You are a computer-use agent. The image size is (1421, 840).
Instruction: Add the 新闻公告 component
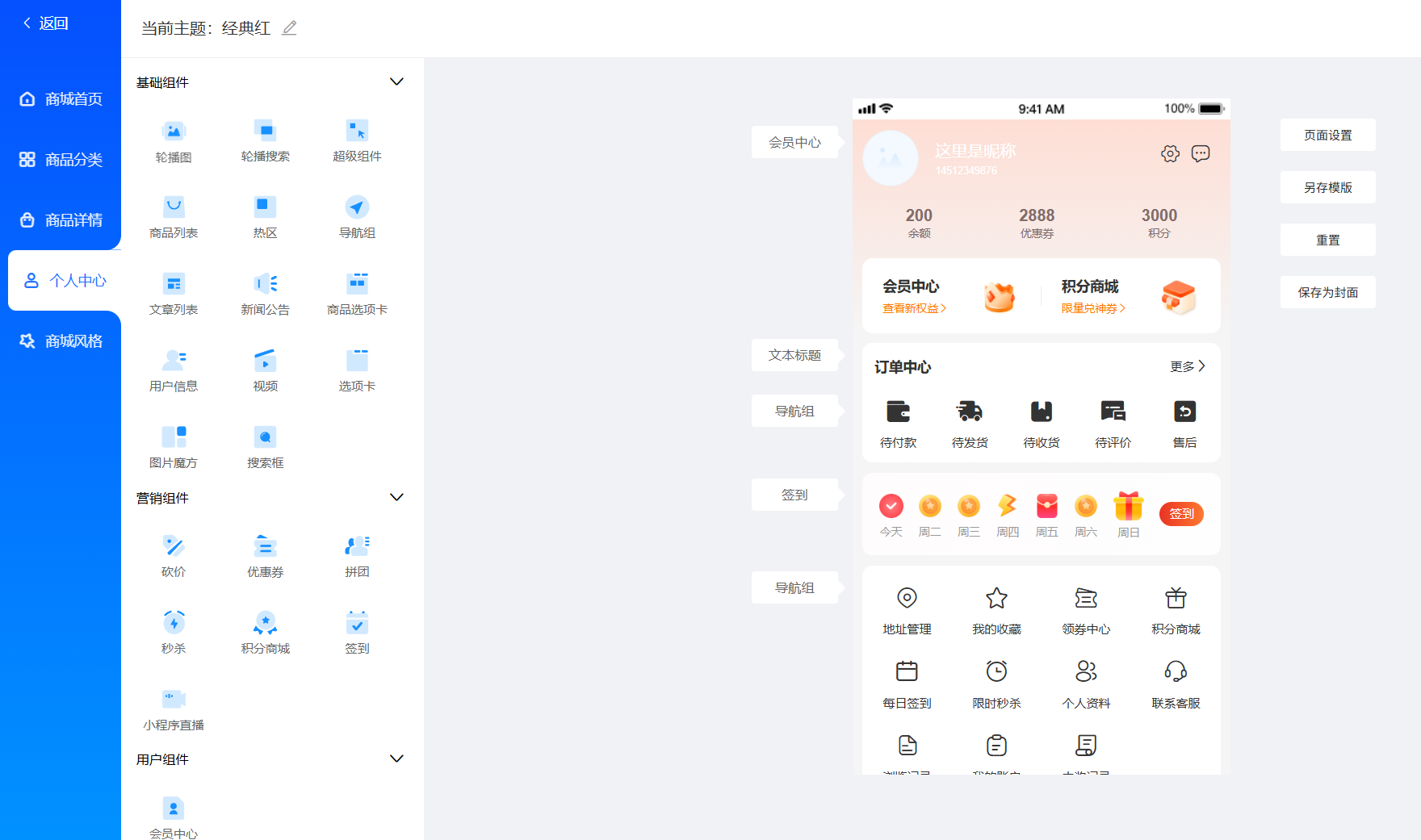265,295
